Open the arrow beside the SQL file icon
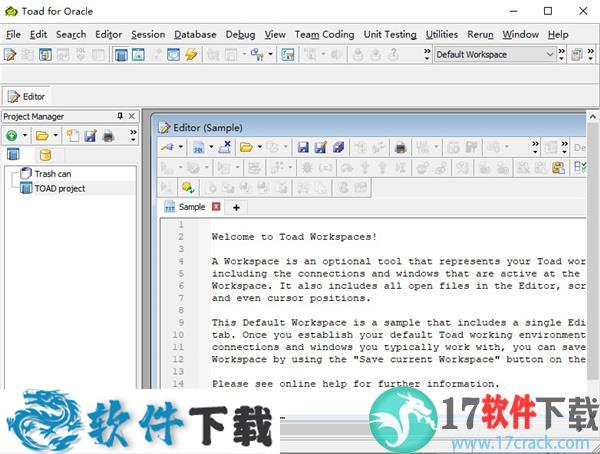This screenshot has height=454, width=600. 211,147
